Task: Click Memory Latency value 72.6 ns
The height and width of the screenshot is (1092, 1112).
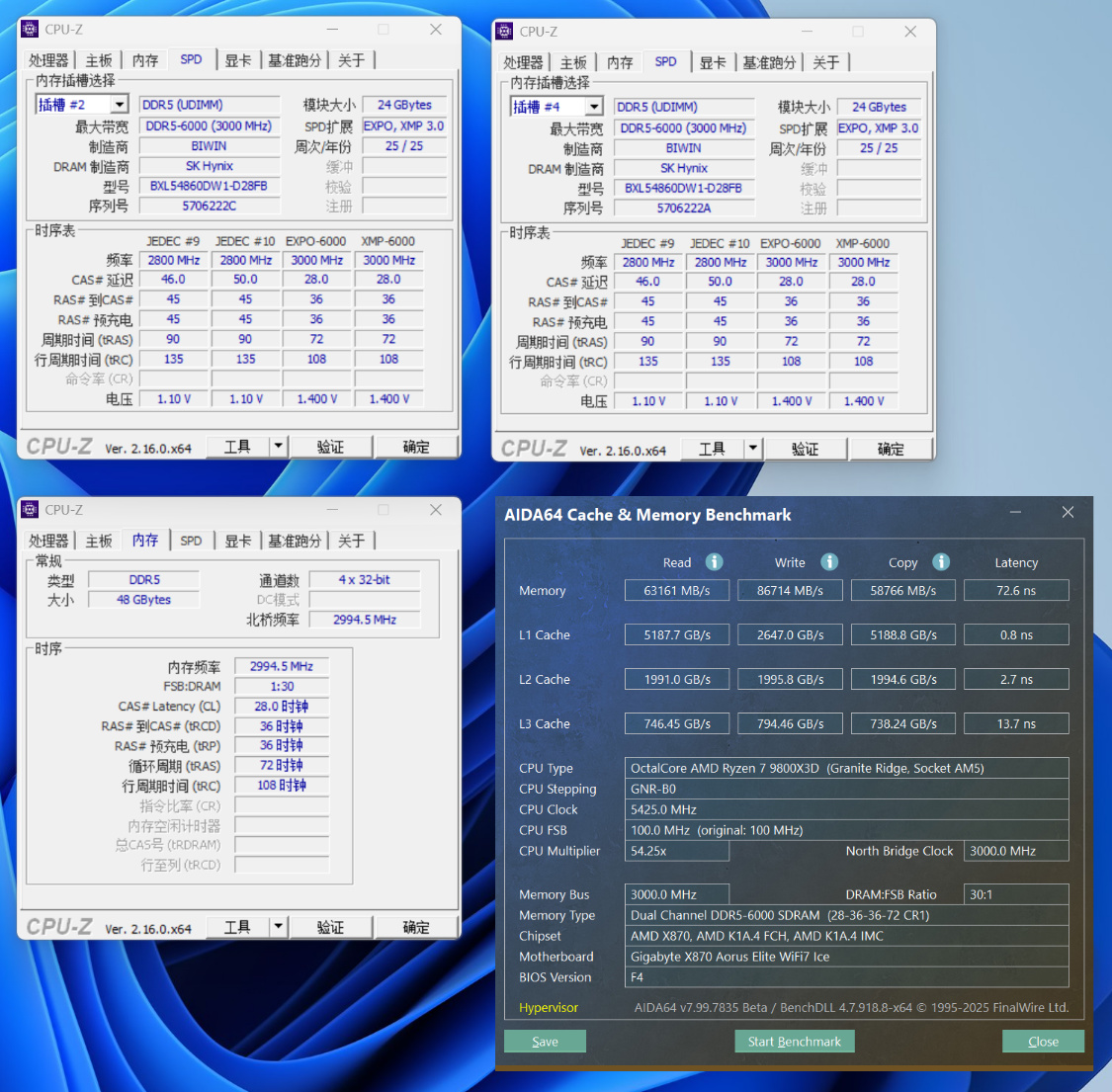Action: 1016,590
